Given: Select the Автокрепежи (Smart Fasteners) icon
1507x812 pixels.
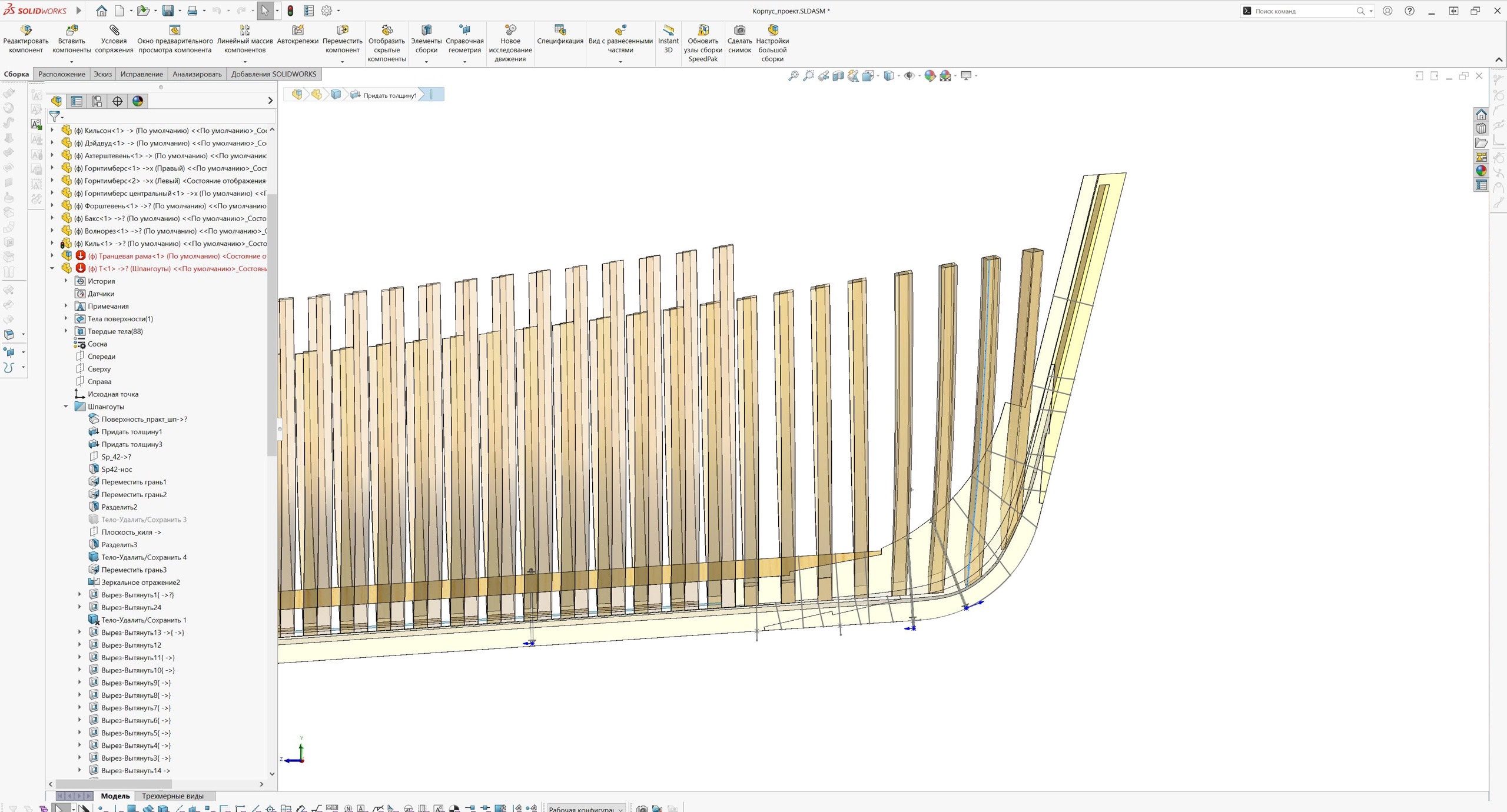Looking at the screenshot, I should click(x=298, y=31).
